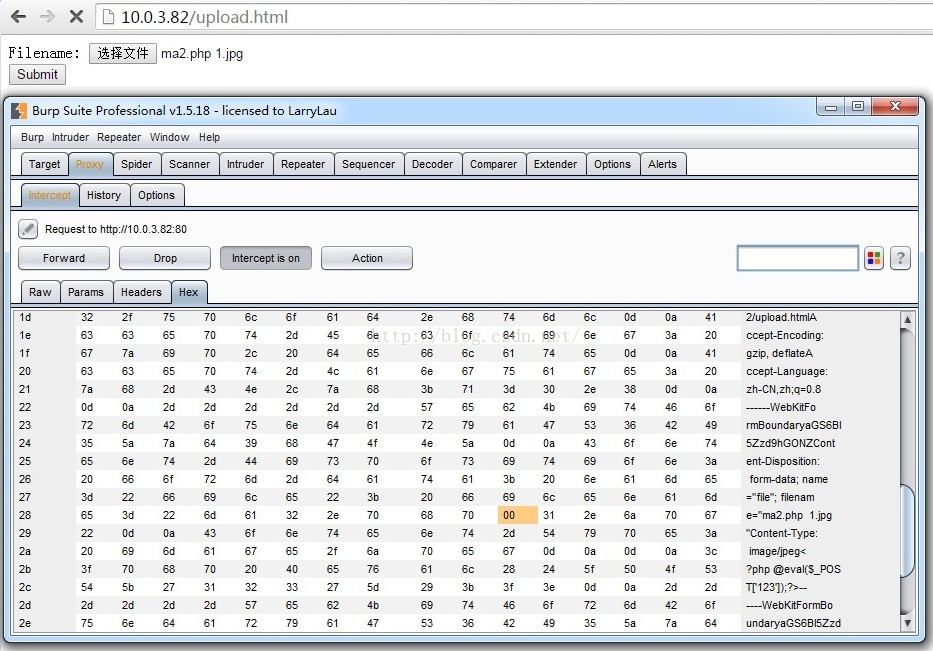Switch to the Headers view tab

point(142,292)
